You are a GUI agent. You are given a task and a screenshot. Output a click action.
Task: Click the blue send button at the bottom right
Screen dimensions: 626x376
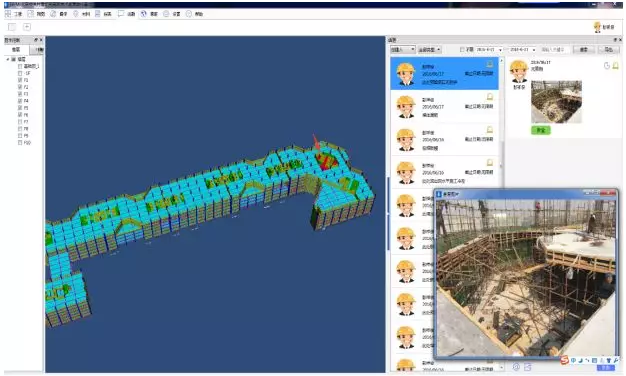(x=605, y=368)
